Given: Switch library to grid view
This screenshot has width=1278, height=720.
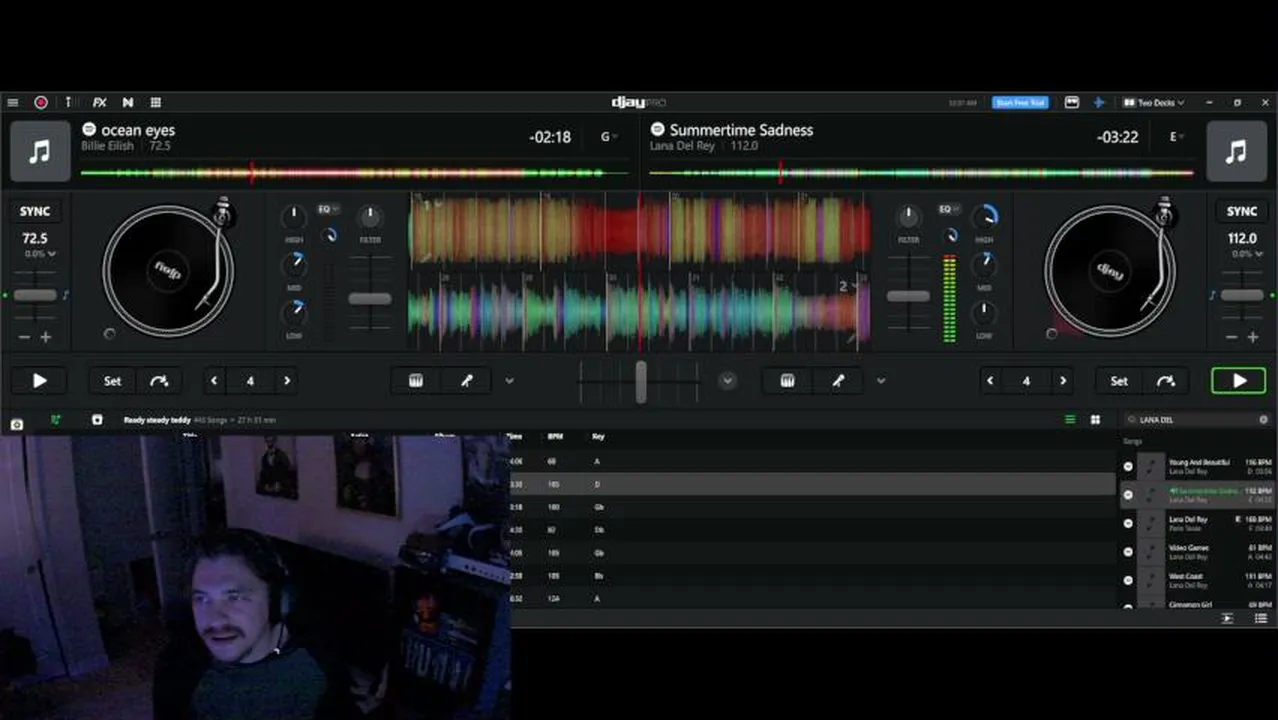Looking at the screenshot, I should pyautogui.click(x=1095, y=420).
